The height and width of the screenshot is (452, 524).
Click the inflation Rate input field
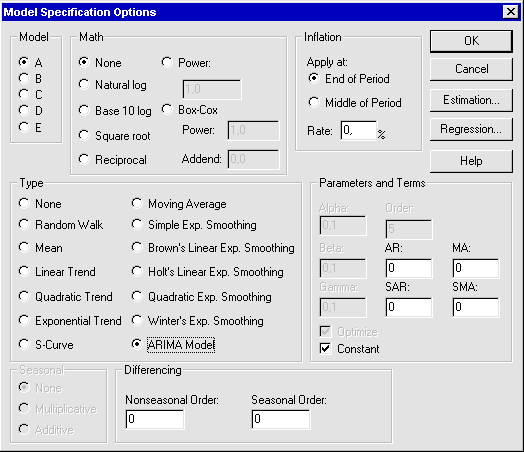[359, 130]
